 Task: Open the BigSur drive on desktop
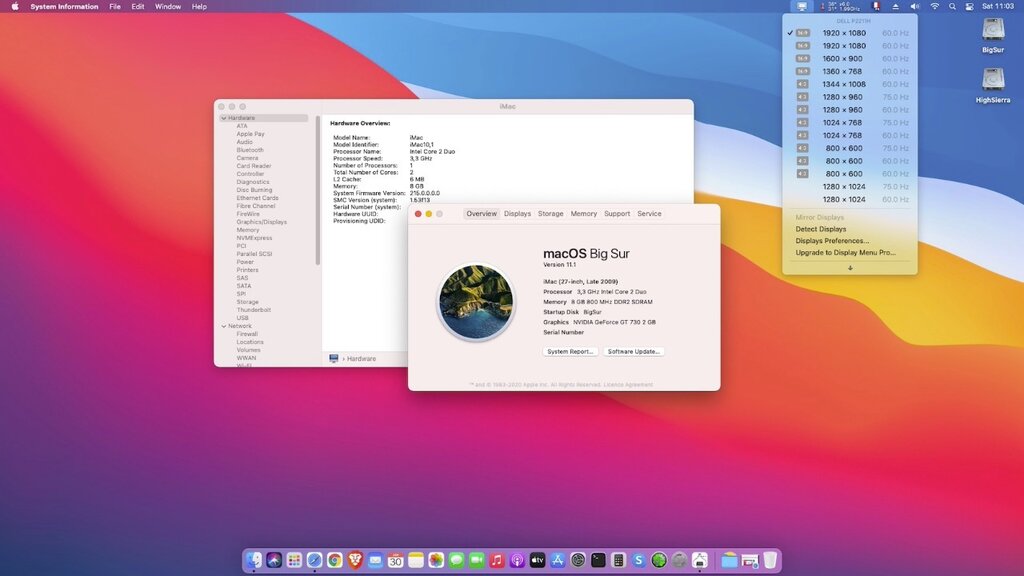coord(993,30)
